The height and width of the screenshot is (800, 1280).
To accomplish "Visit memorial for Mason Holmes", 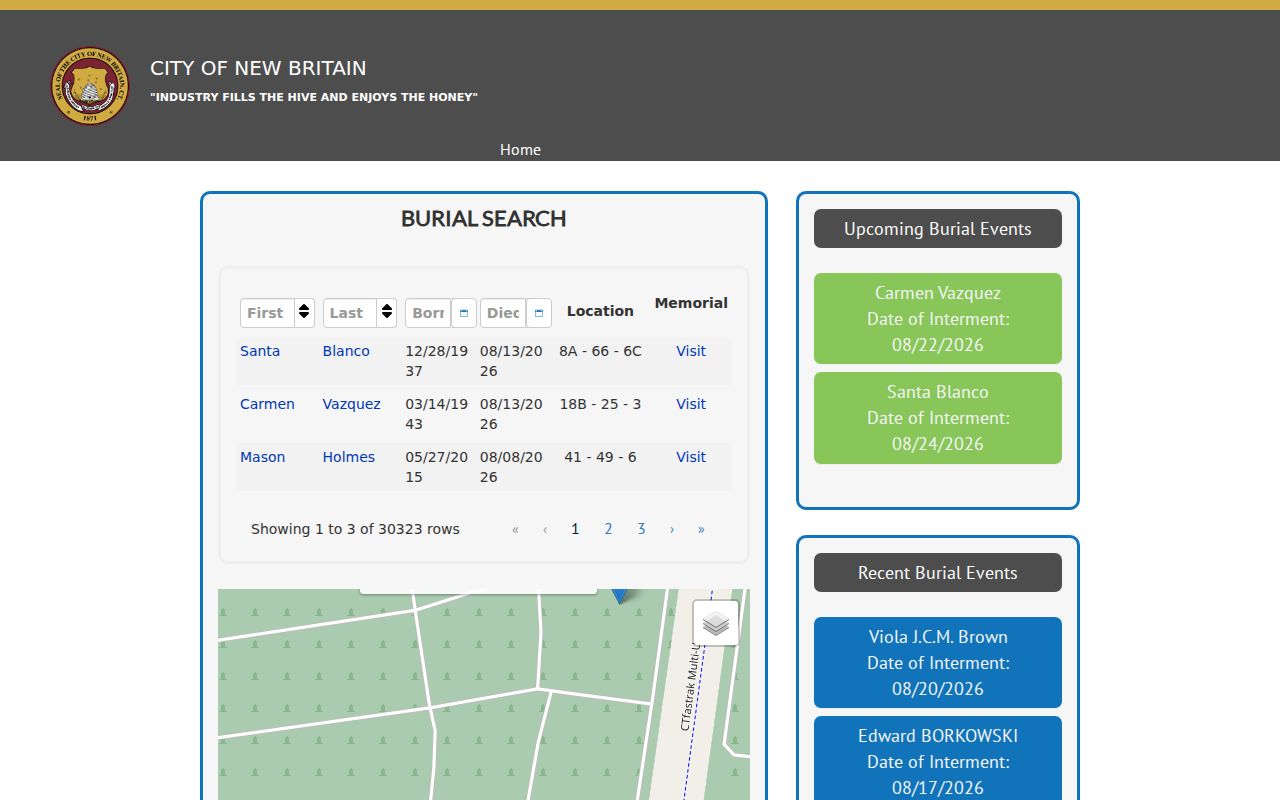I will [691, 457].
